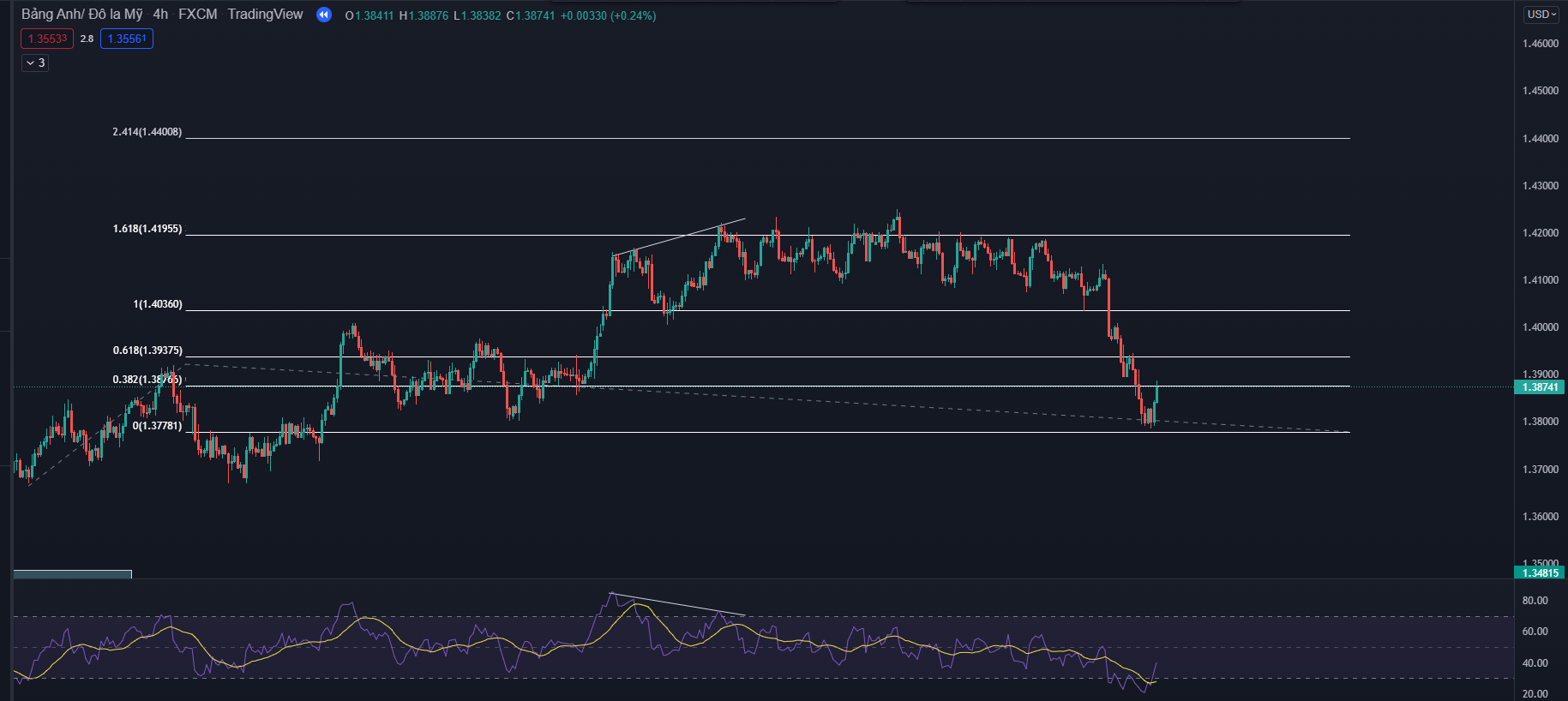The width and height of the screenshot is (1568, 701).
Task: Open the USD currency dropdown
Action: 1541,15
